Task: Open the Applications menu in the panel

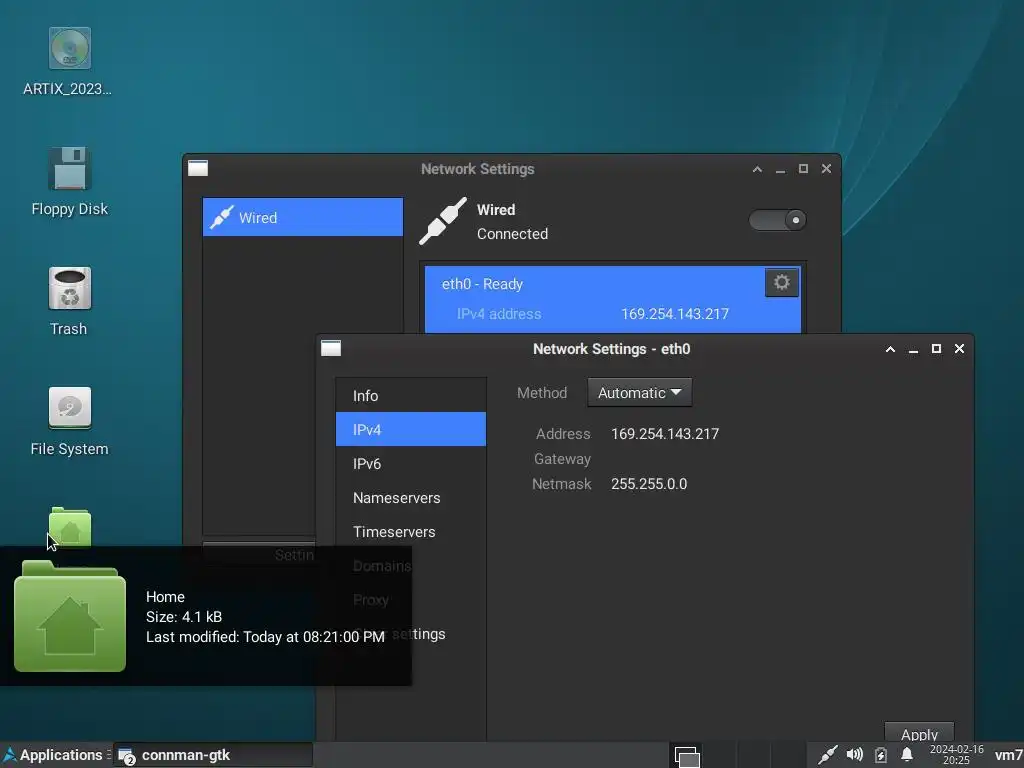Action: click(55, 755)
